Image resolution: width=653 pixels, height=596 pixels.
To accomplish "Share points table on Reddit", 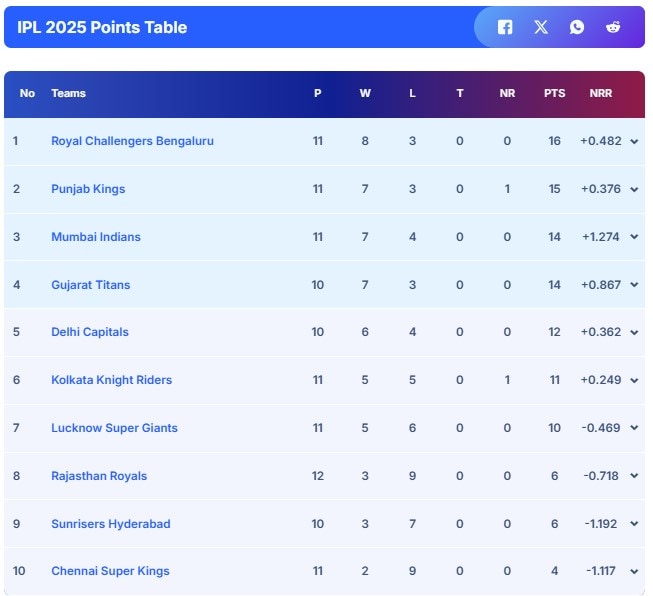I will pos(613,27).
